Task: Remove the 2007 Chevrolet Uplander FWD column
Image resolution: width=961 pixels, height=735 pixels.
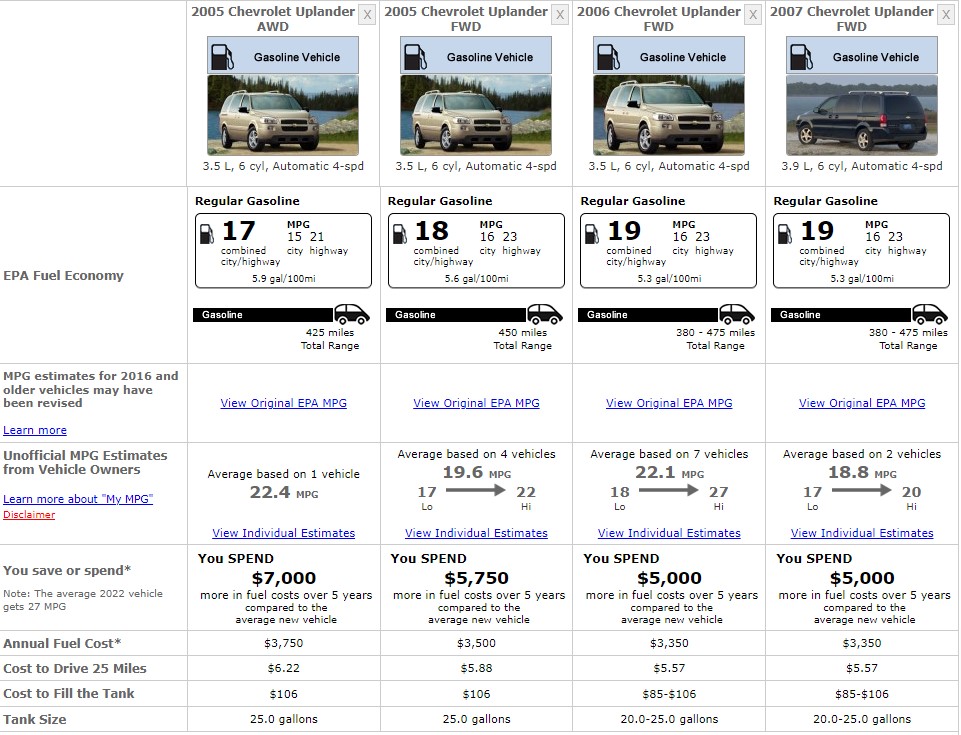Action: (x=946, y=15)
